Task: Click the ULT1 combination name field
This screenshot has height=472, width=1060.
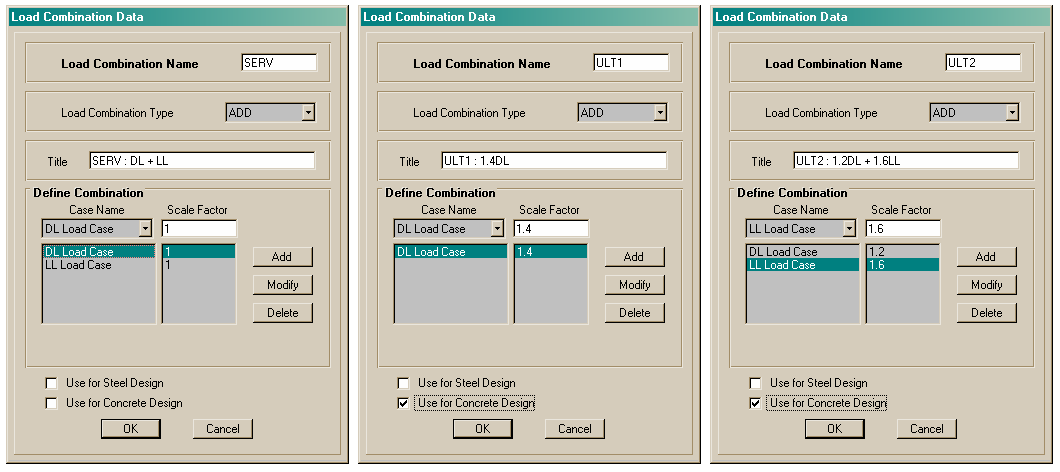Action: [x=631, y=62]
